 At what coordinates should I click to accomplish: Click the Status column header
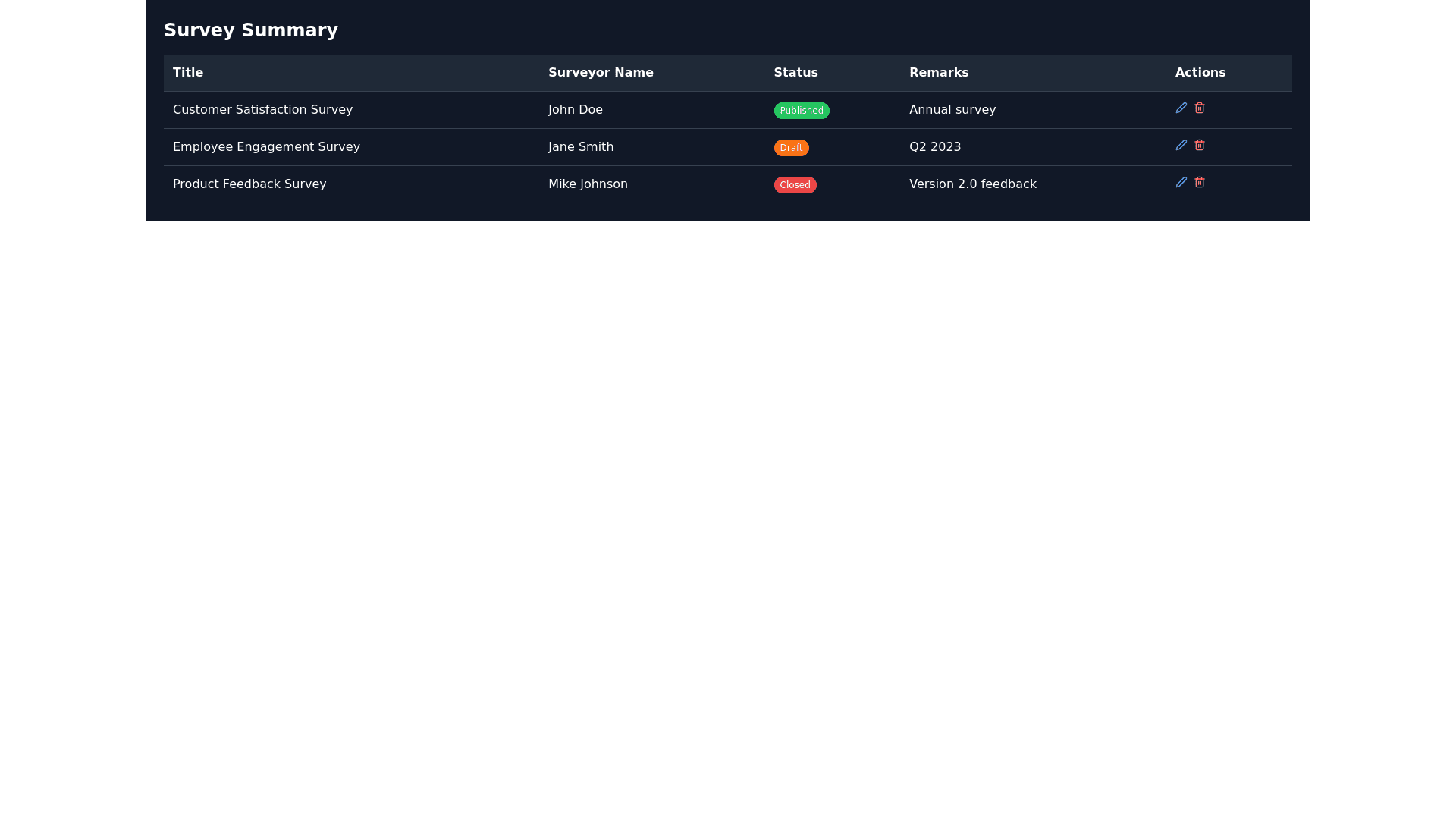[x=795, y=73]
